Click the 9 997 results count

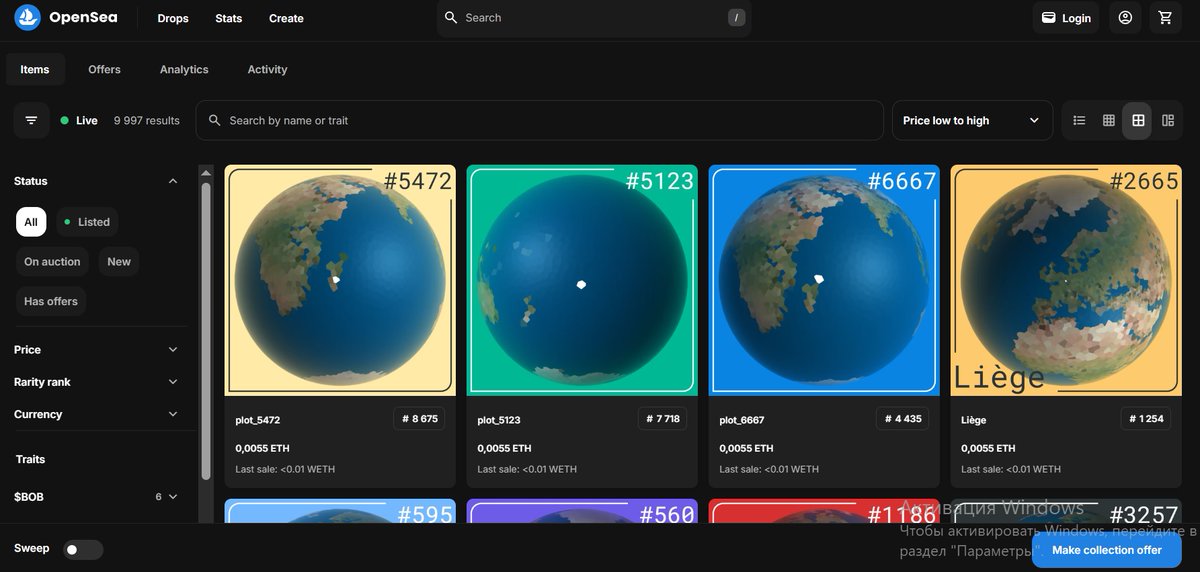pos(147,120)
